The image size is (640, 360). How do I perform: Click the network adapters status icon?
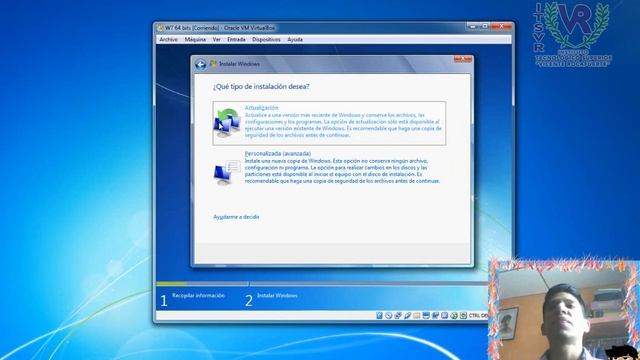click(398, 316)
